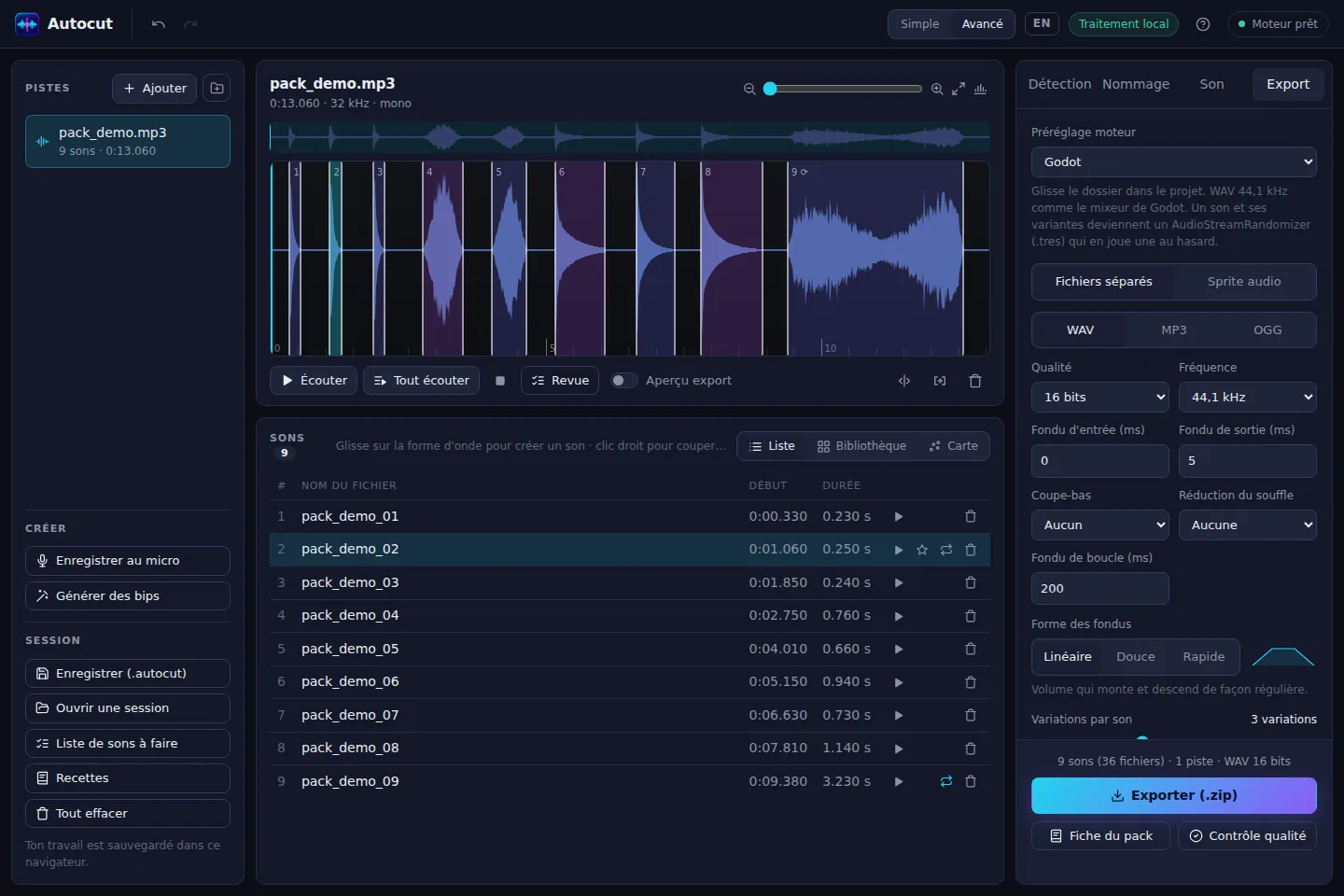This screenshot has height=896, width=1344.
Task: Switch to the Nommage tab
Action: click(x=1136, y=84)
